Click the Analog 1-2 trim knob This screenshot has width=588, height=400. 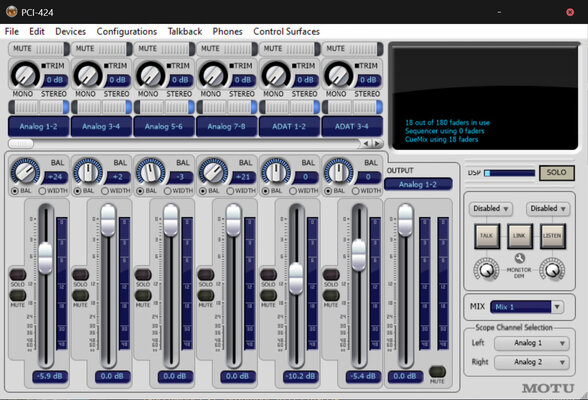pyautogui.click(x=26, y=75)
